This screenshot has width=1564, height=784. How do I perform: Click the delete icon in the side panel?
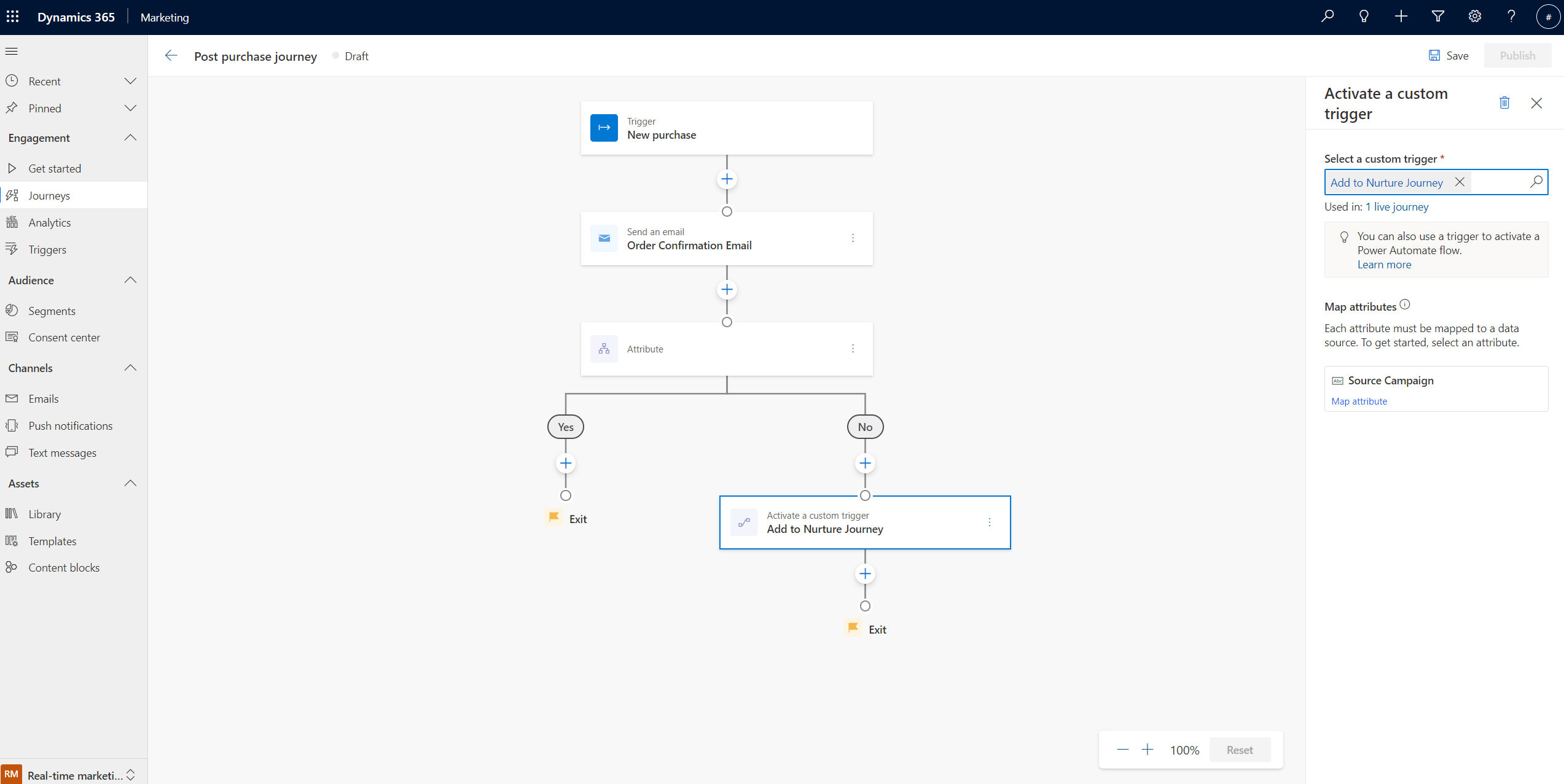[1502, 103]
